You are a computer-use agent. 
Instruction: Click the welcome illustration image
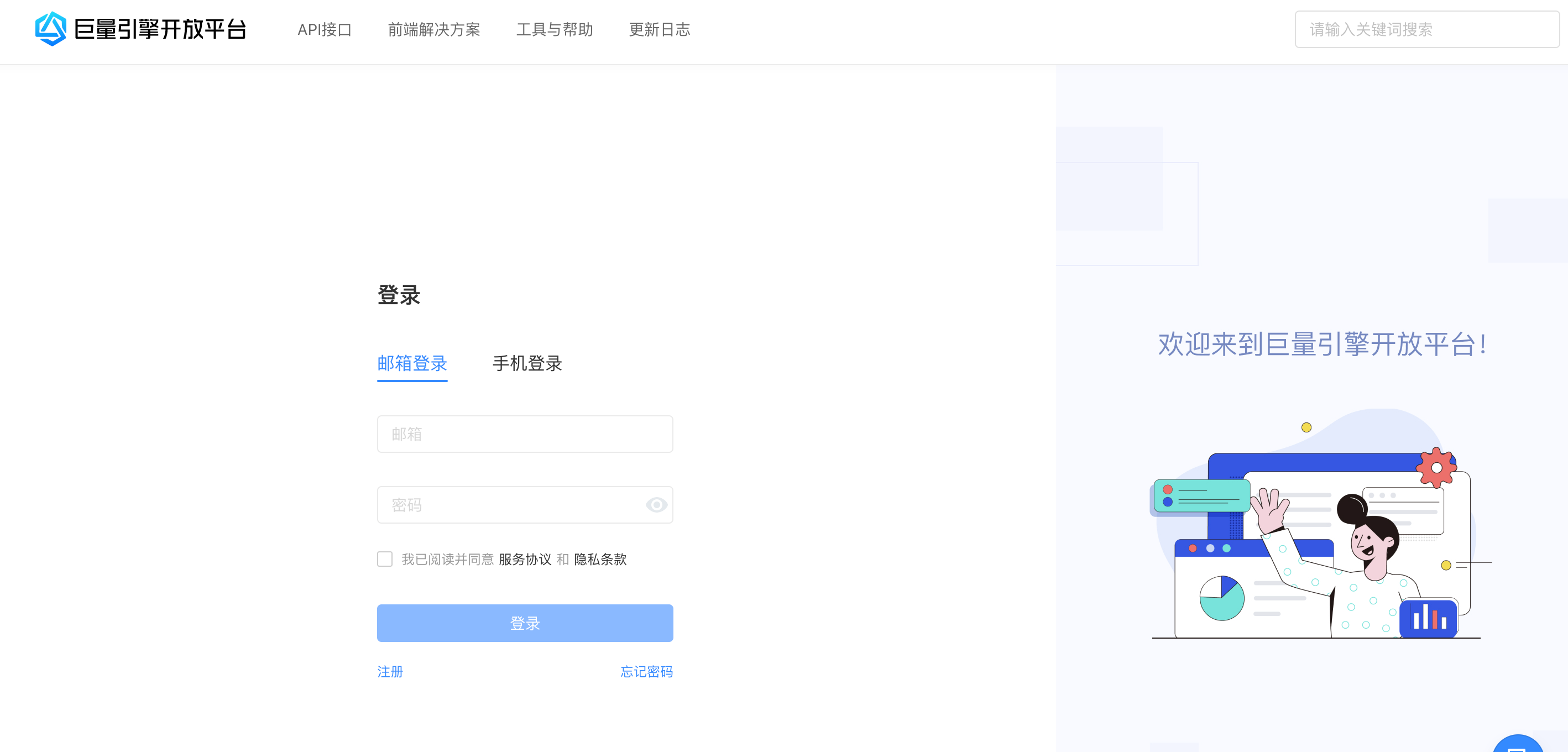click(x=1321, y=524)
